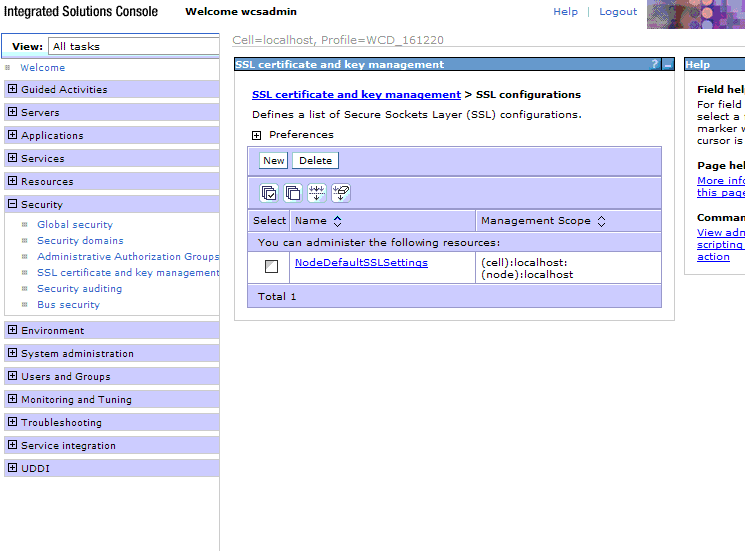Open Global security in the navigation
This screenshot has width=745, height=551.
(75, 225)
